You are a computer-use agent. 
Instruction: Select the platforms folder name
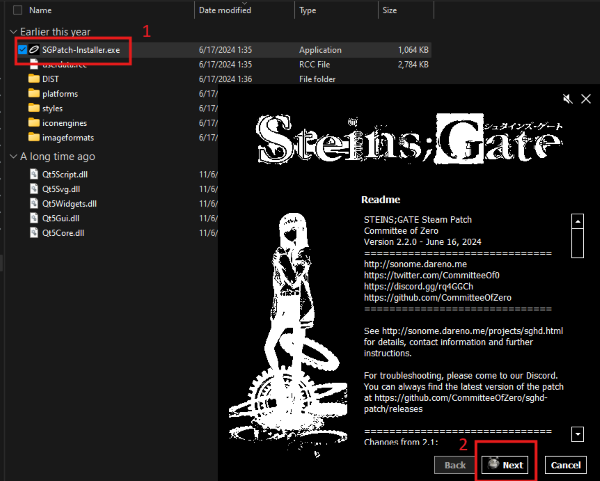(60, 93)
